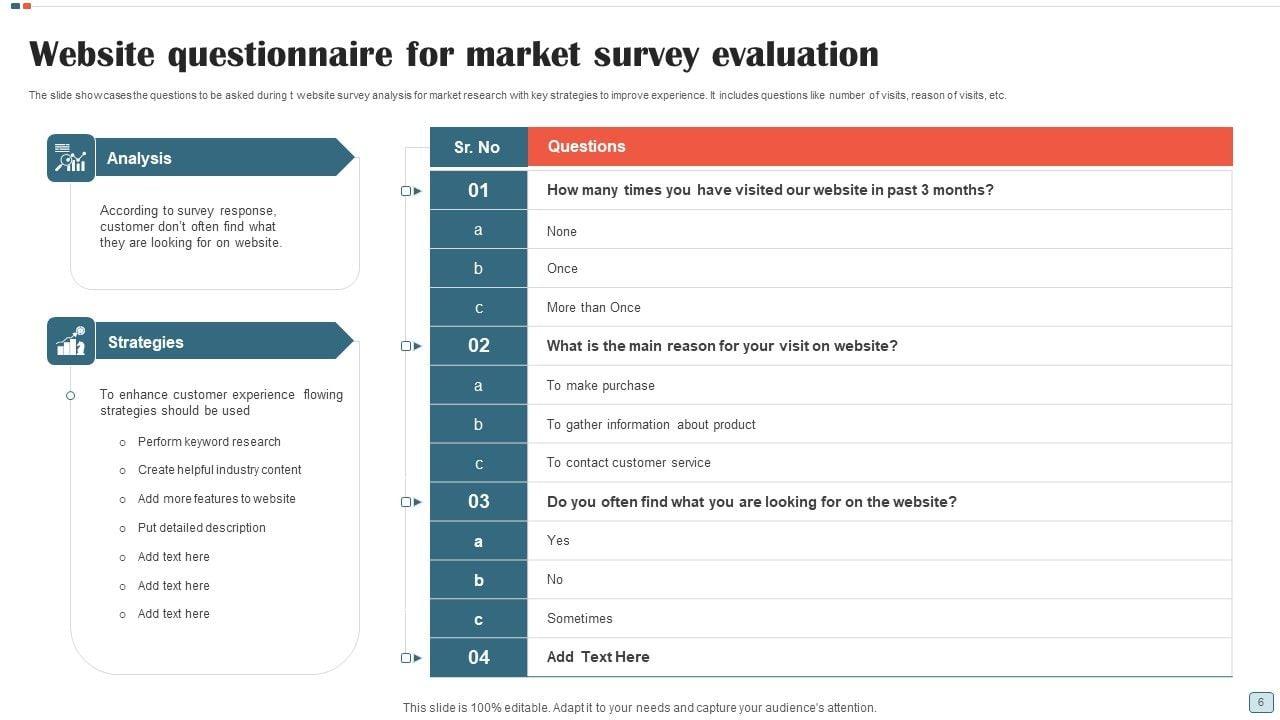Click the slide title 'Website questionnaire' heading
The height and width of the screenshot is (720, 1280).
[453, 54]
